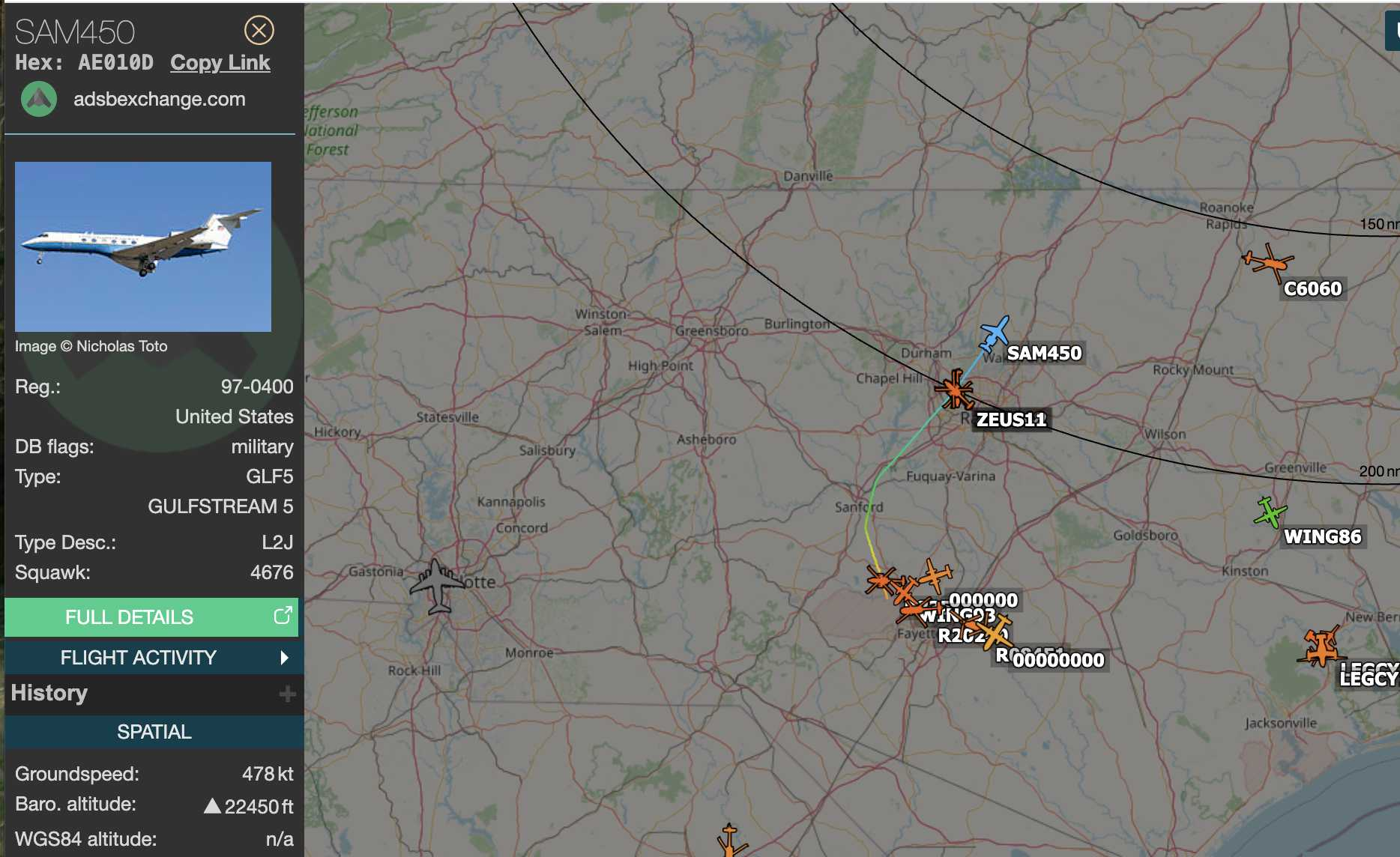Image resolution: width=1400 pixels, height=857 pixels.
Task: Close the SAM450 info panel
Action: tap(259, 31)
